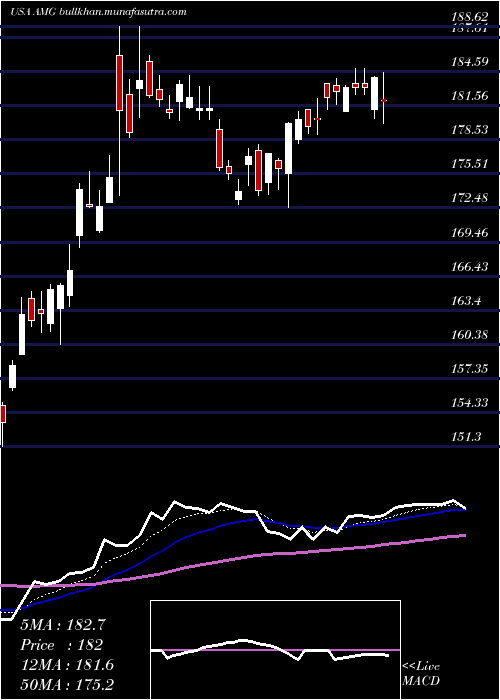Click the 160.38 price axis label
This screenshot has width=500, height=700.
point(469,334)
